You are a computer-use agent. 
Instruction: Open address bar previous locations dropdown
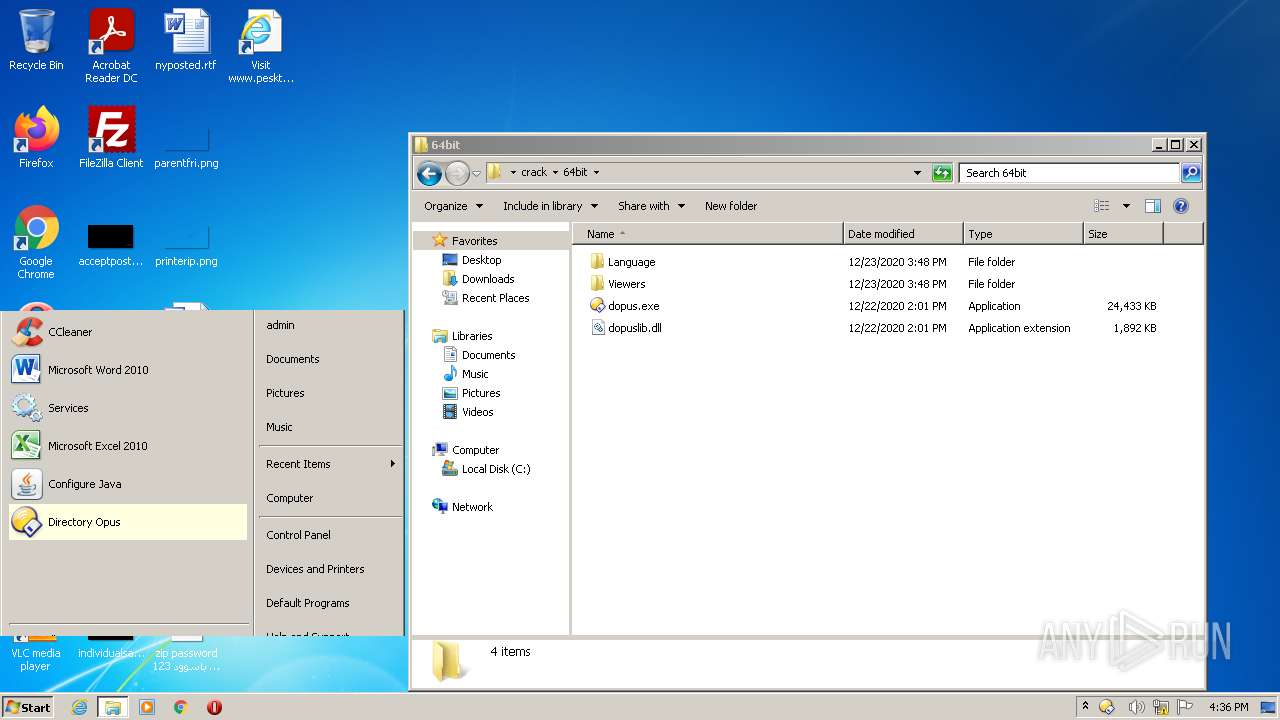917,173
